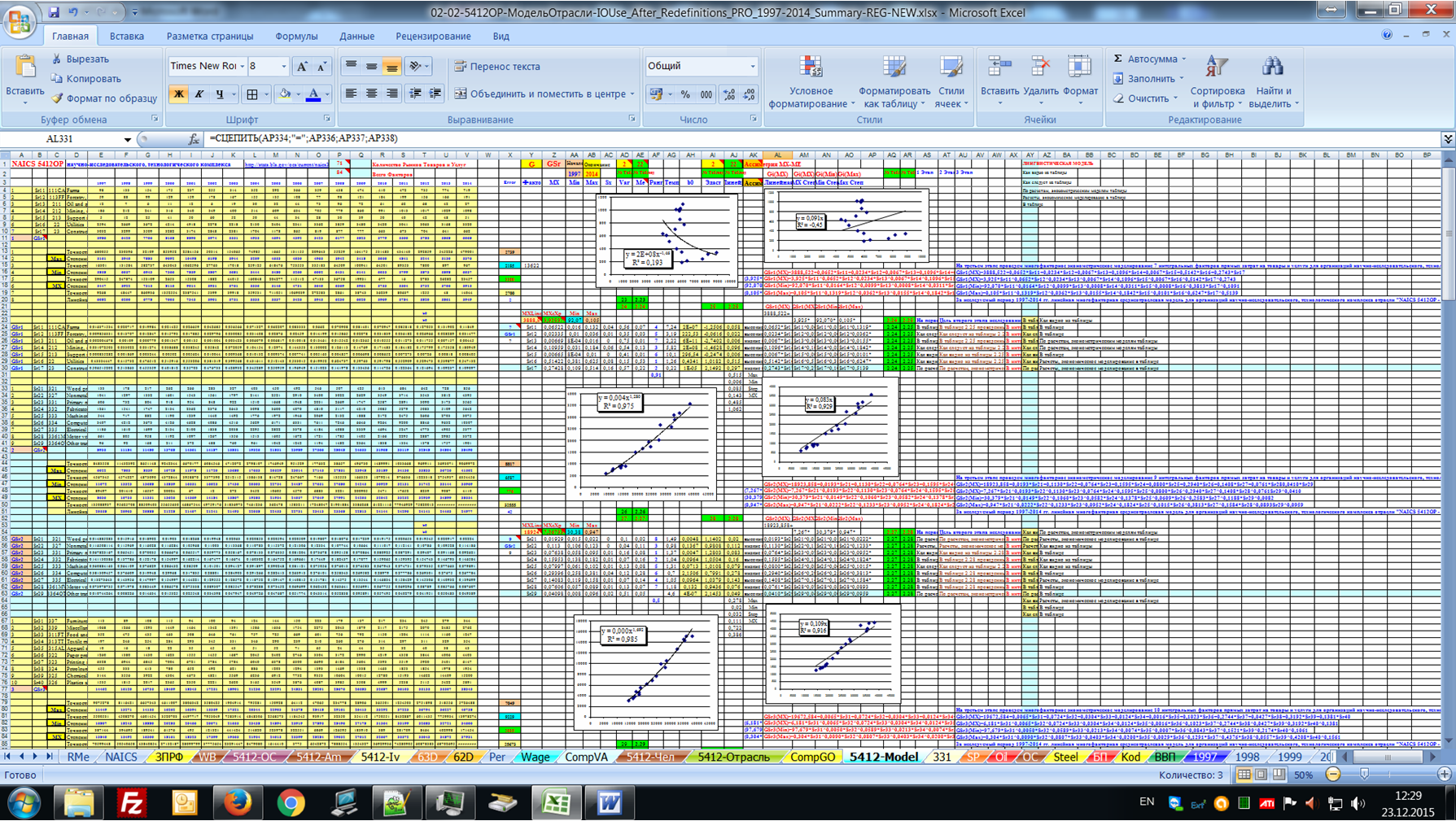This screenshot has height=821, width=1456.
Task: Click the Cut (Вырезать) scissors button
Action: 80,59
